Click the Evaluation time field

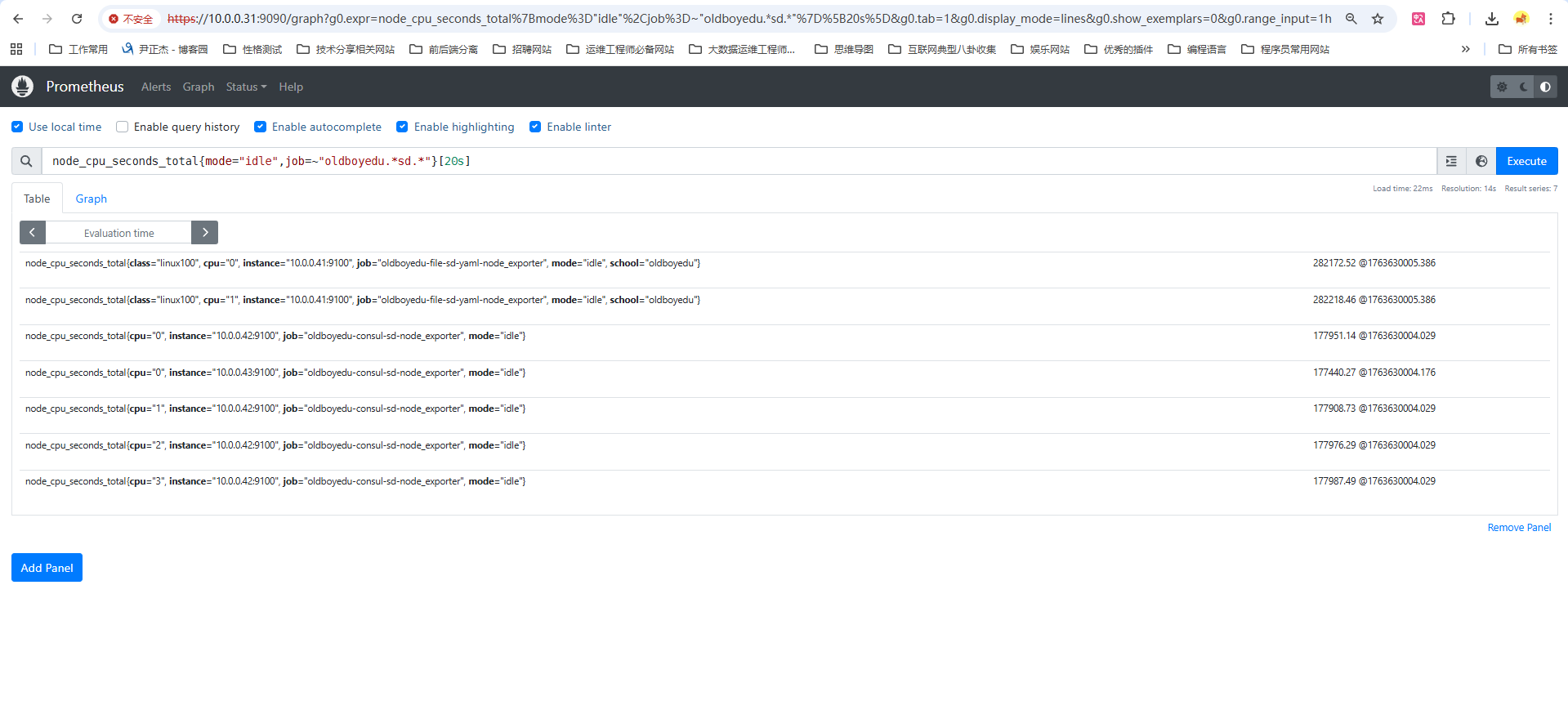[x=118, y=233]
